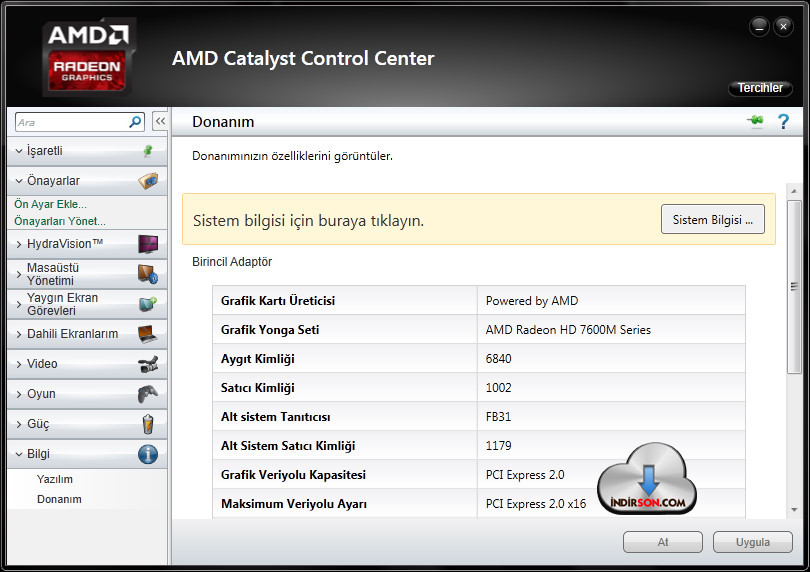Expand the Yaygın Ekran Görevleri section
This screenshot has height=572, width=810.
coord(19,304)
